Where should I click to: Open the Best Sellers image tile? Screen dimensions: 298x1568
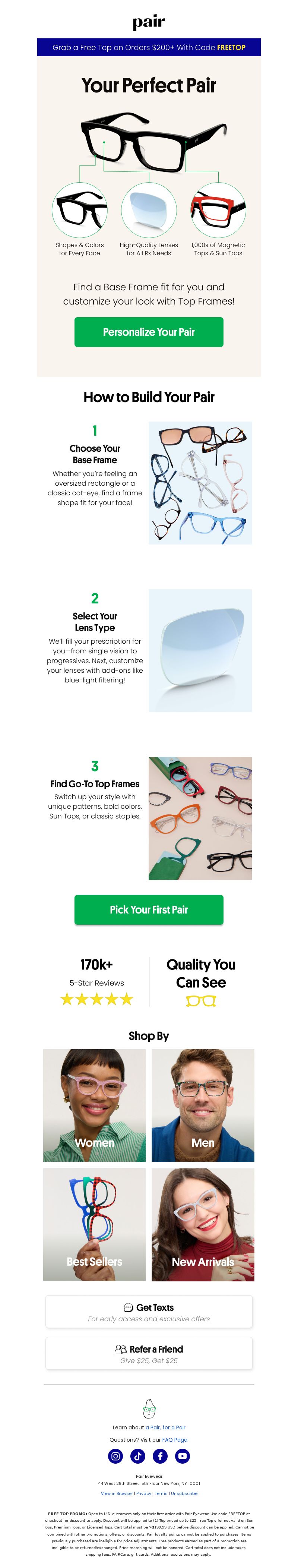click(x=94, y=1225)
